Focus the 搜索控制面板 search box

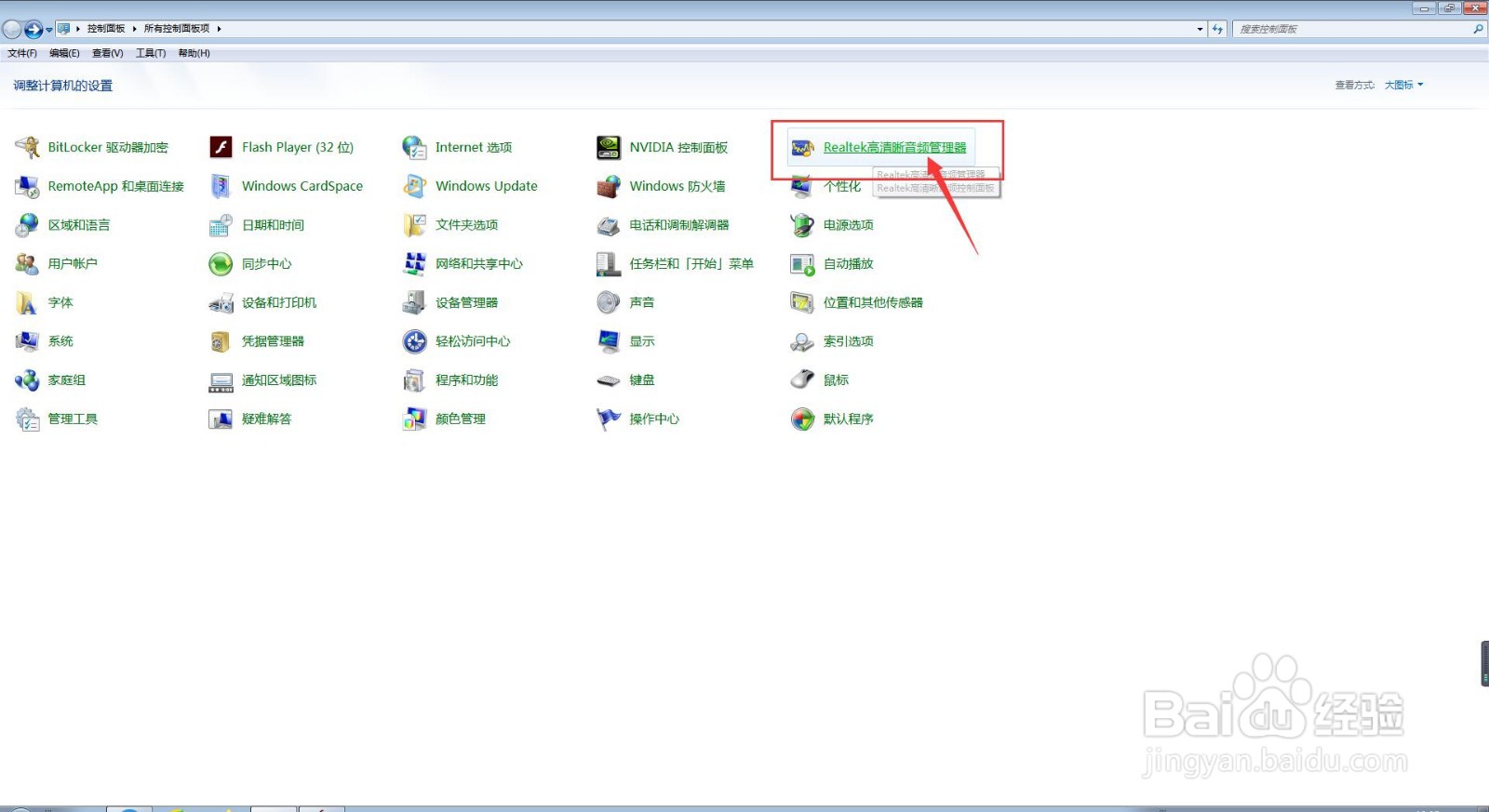pyautogui.click(x=1352, y=29)
